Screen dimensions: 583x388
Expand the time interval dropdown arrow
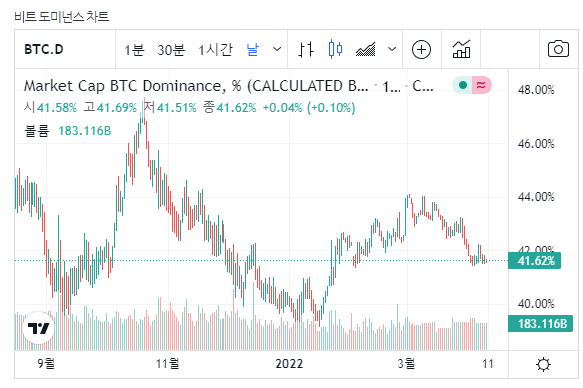[277, 49]
